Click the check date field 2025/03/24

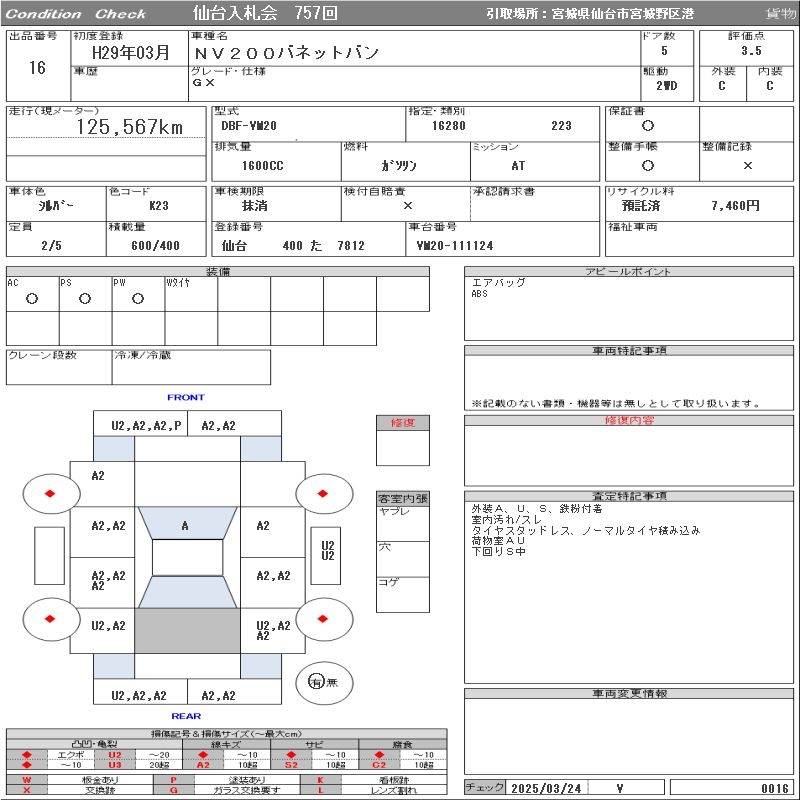[545, 788]
